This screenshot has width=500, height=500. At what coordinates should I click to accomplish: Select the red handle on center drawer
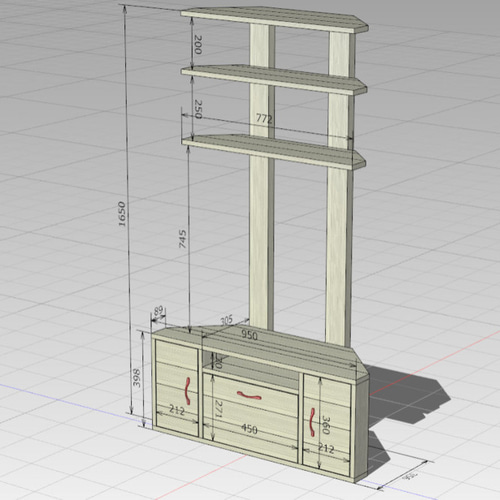pyautogui.click(x=249, y=395)
